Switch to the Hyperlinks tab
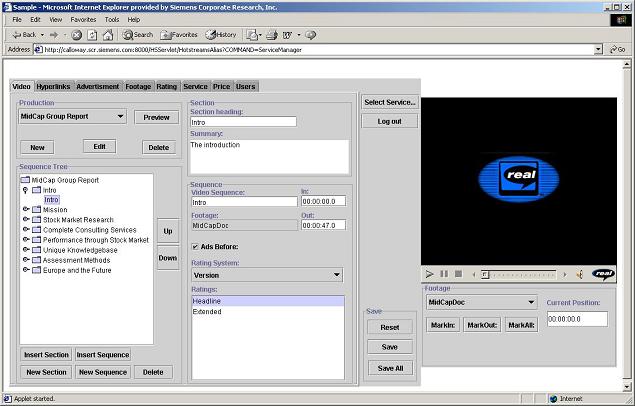635x406 pixels. [54, 87]
